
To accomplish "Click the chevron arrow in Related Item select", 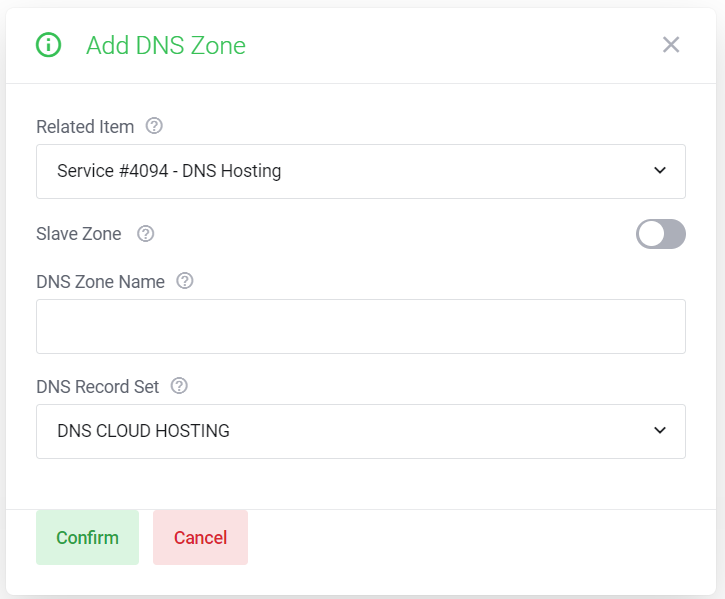I will tap(660, 171).
